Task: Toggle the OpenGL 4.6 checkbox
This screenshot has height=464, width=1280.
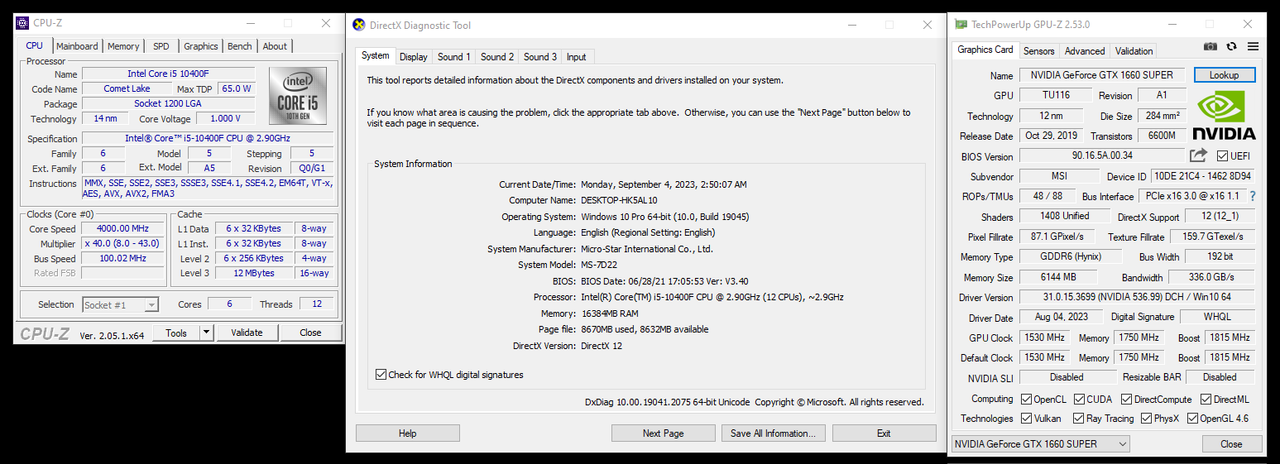Action: point(1192,419)
